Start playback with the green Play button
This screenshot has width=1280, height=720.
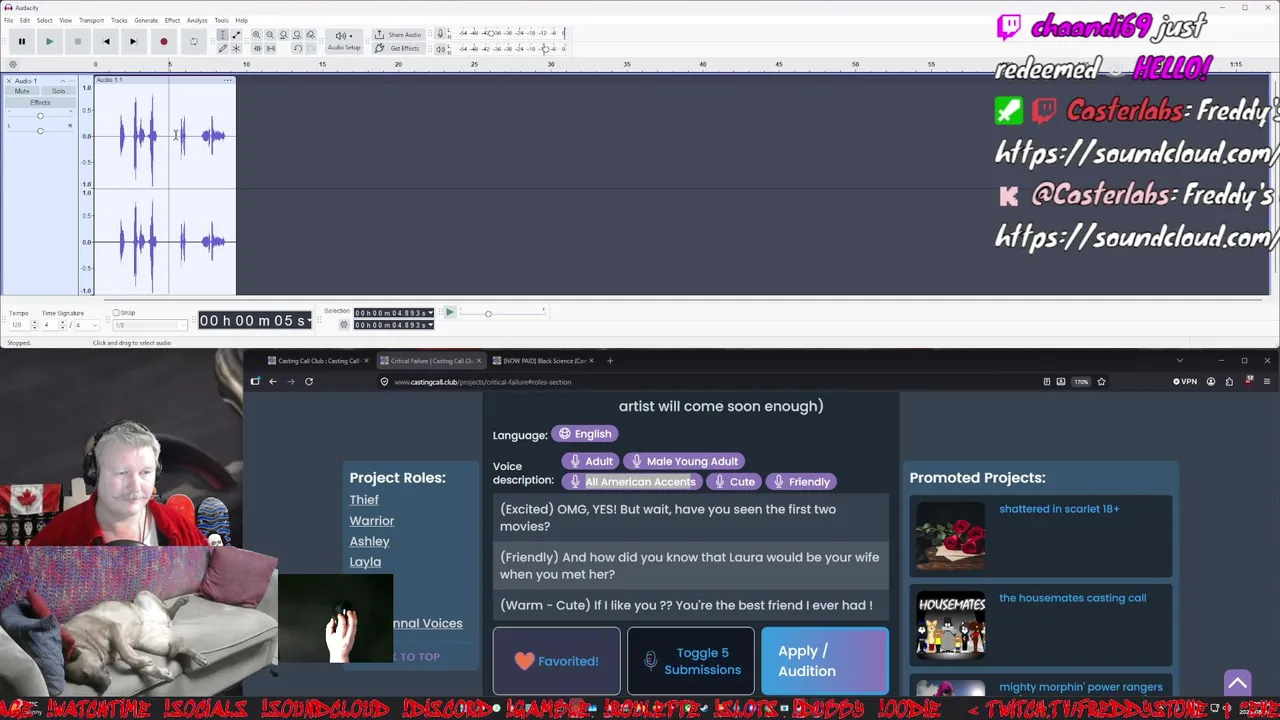click(49, 41)
